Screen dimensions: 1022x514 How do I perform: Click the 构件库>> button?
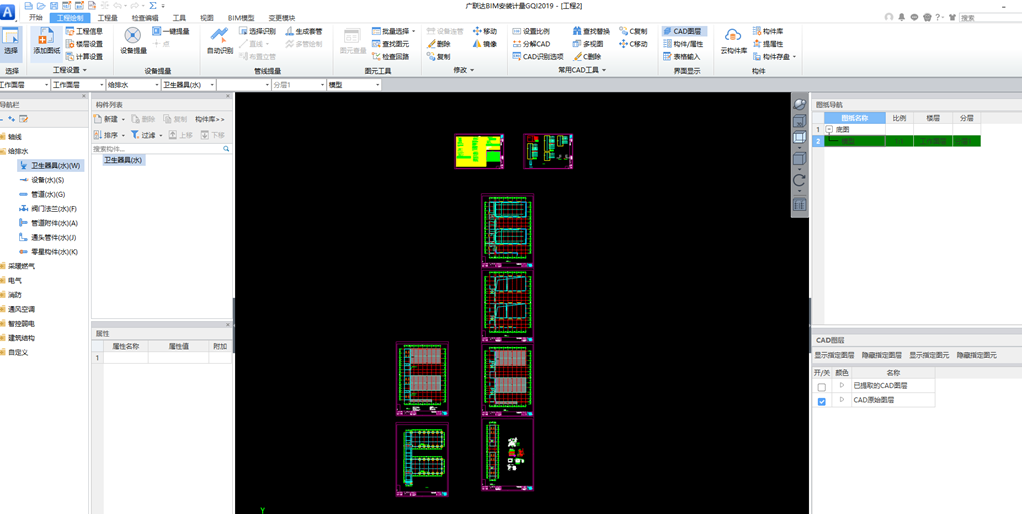[x=210, y=119]
